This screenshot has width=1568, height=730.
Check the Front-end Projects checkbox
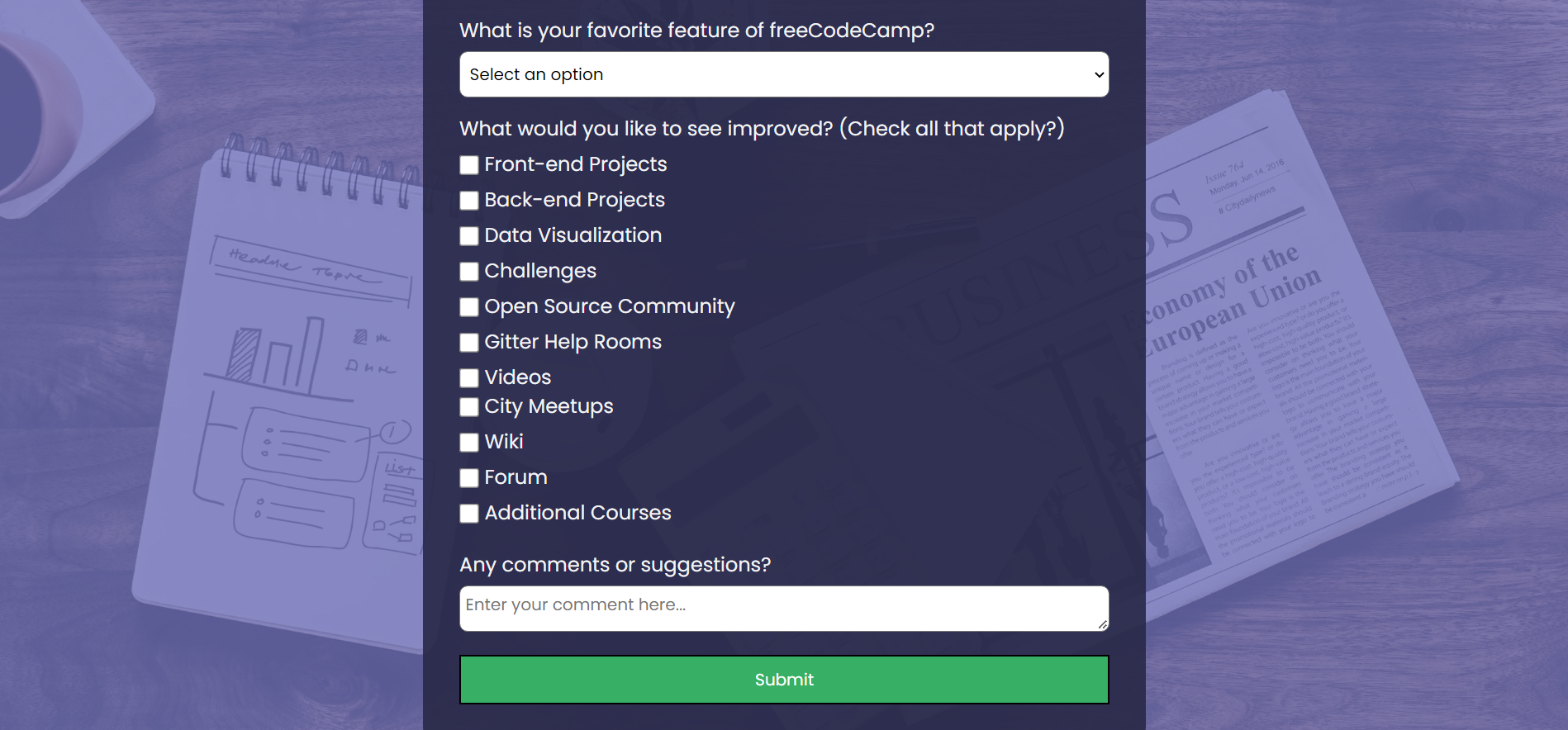[468, 165]
